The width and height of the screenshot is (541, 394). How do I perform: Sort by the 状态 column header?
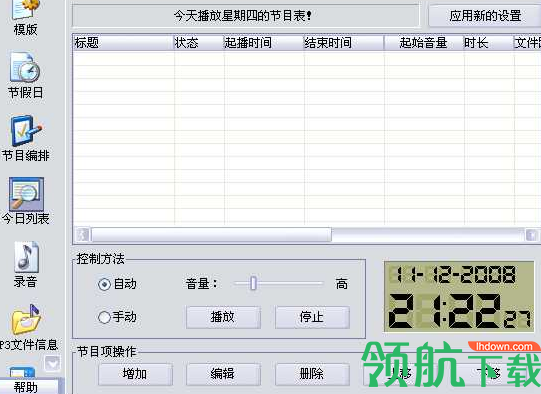[199, 43]
